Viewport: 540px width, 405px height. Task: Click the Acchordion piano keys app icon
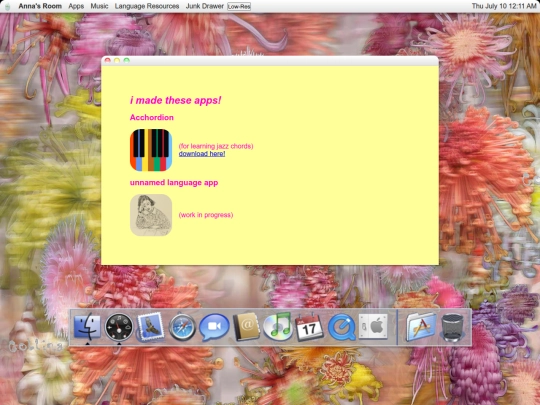point(151,150)
